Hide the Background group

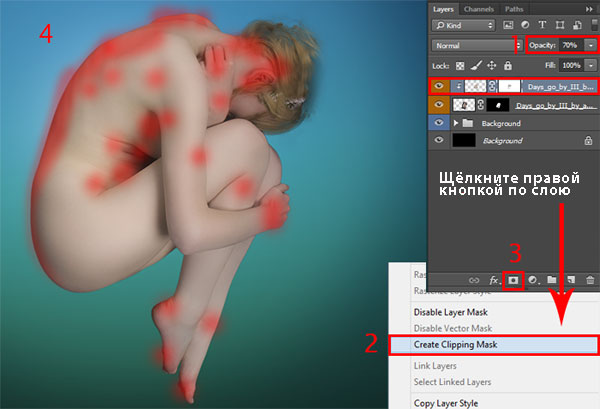tap(439, 123)
